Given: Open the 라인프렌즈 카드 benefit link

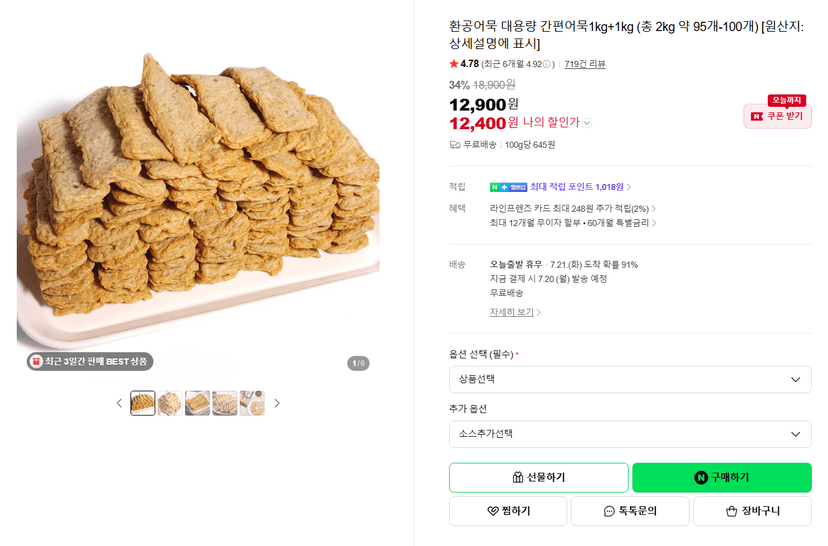Looking at the screenshot, I should (572, 209).
